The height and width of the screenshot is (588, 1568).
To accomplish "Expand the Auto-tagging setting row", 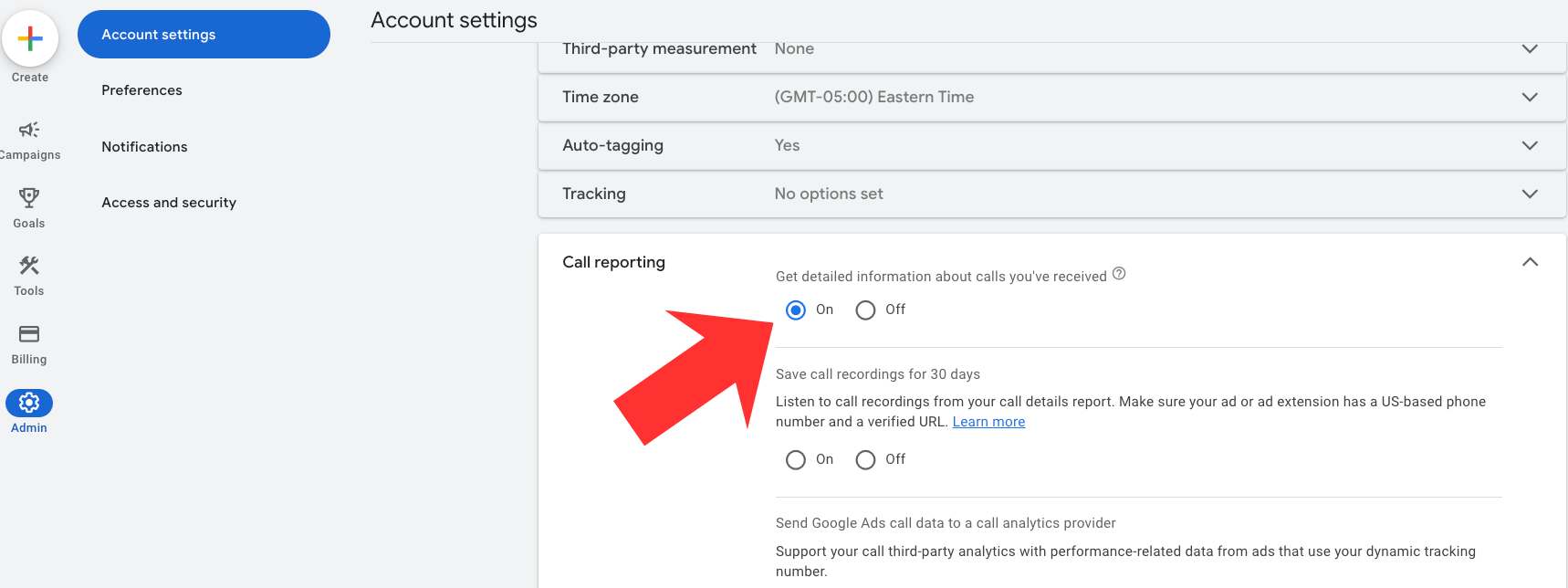I will (1530, 145).
